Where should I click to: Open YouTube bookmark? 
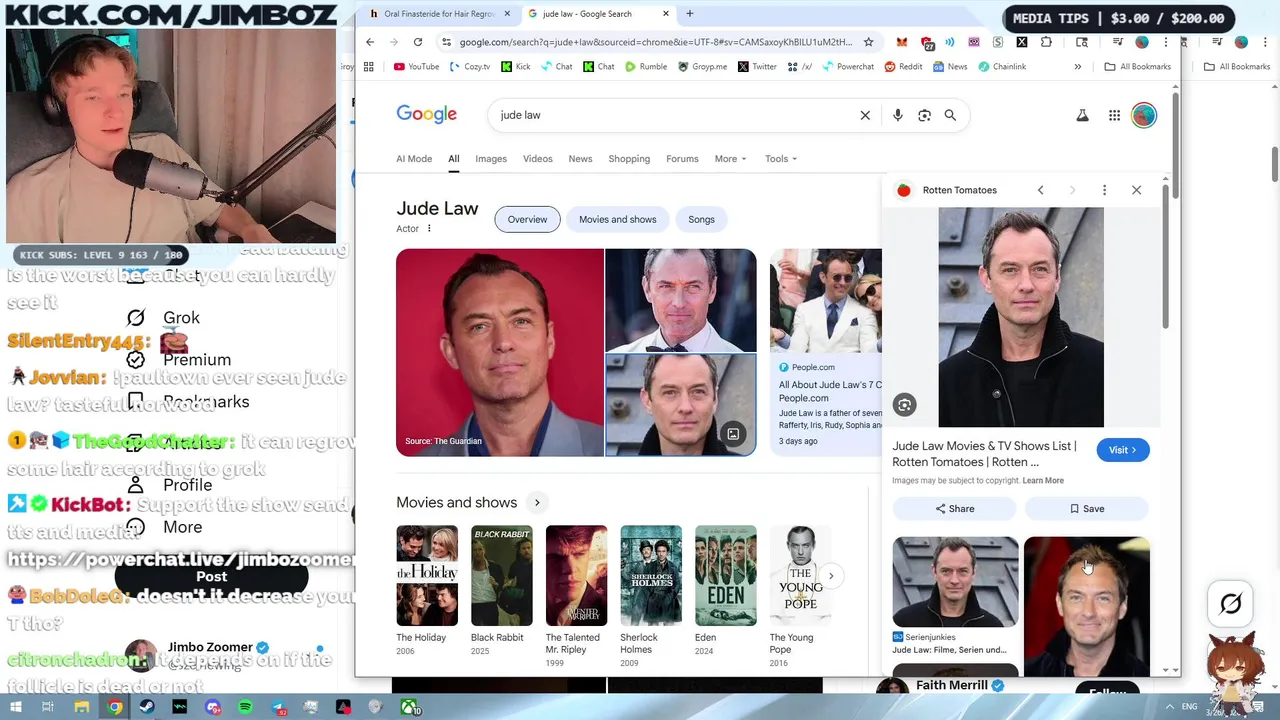click(x=416, y=67)
